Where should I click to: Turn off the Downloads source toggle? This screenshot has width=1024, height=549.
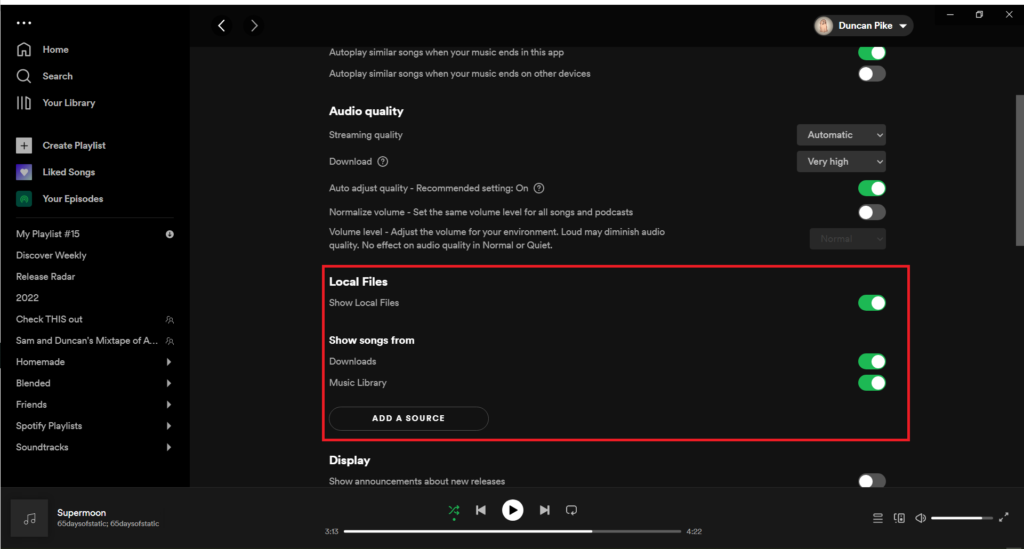pos(871,362)
